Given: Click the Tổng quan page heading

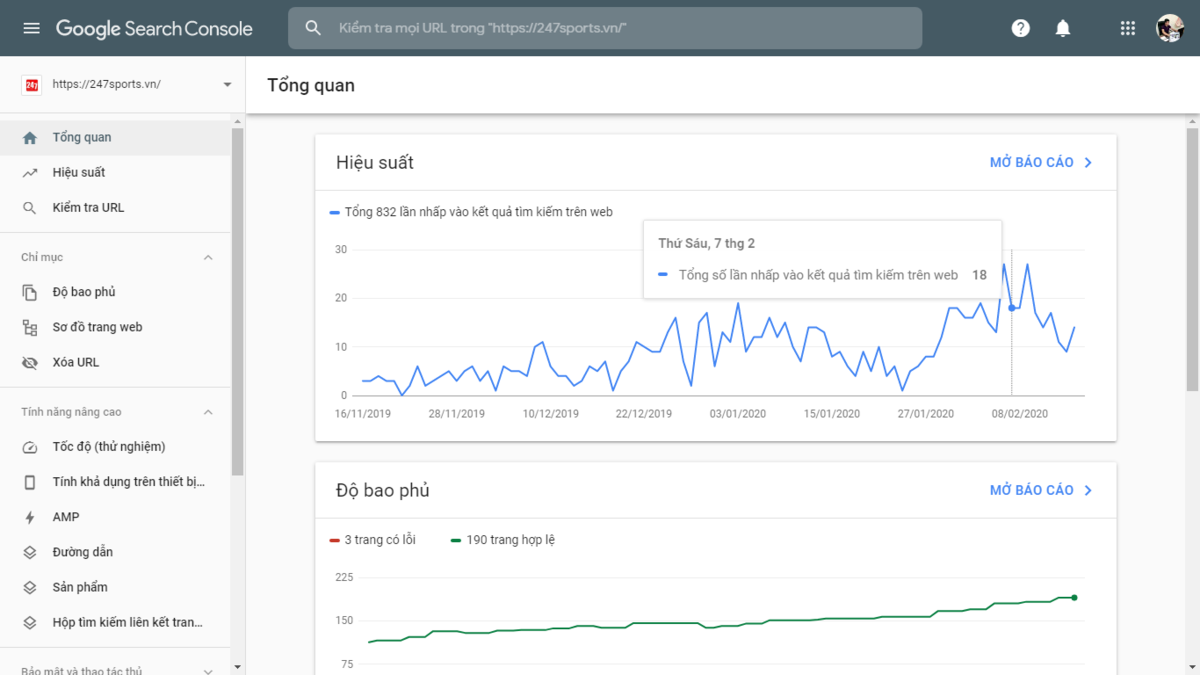Looking at the screenshot, I should 311,85.
